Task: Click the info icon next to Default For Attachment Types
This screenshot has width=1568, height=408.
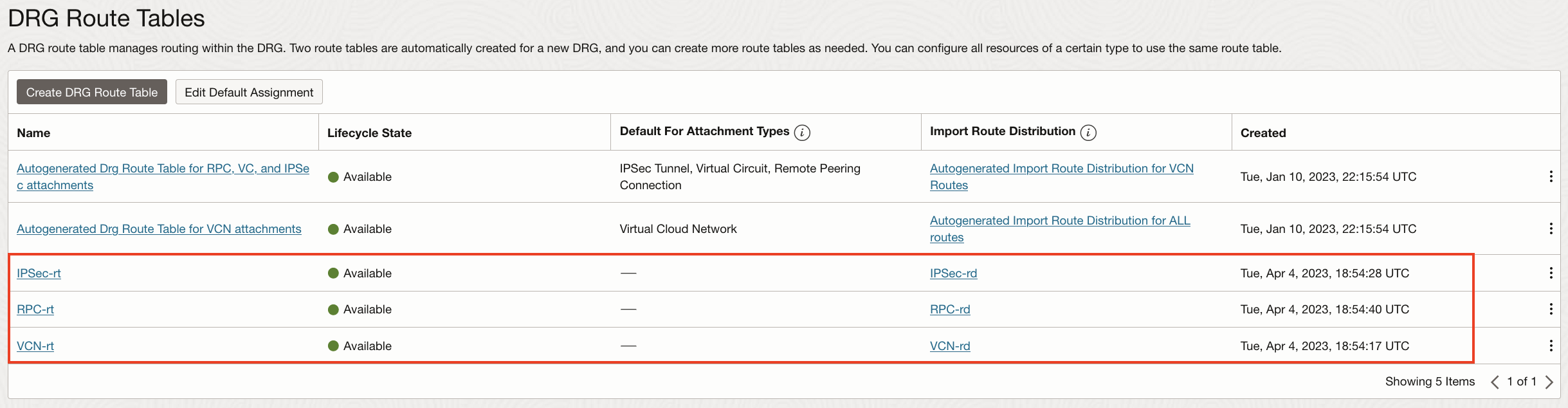Action: coord(801,132)
